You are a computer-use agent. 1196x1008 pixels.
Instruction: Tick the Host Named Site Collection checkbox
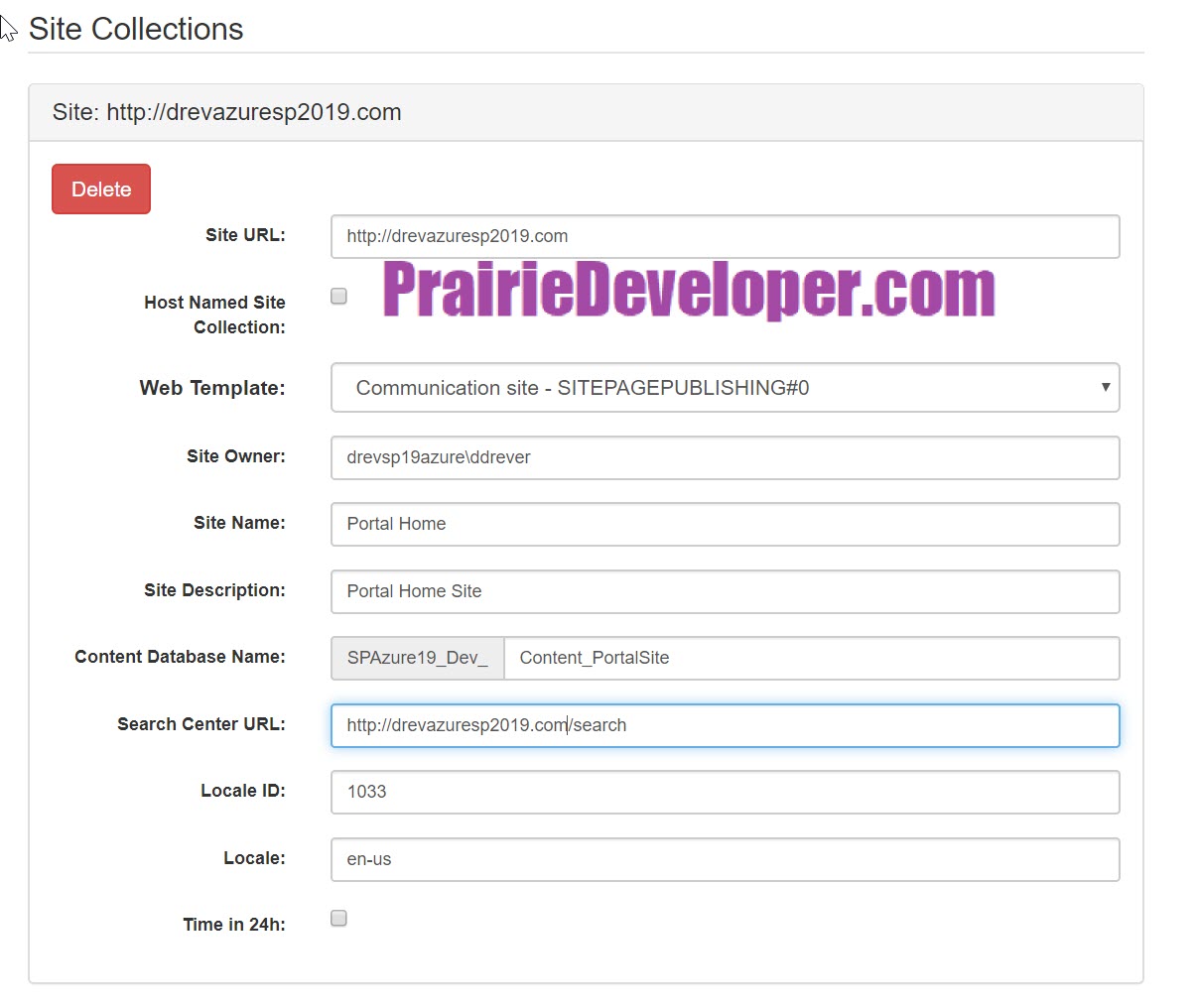[338, 296]
